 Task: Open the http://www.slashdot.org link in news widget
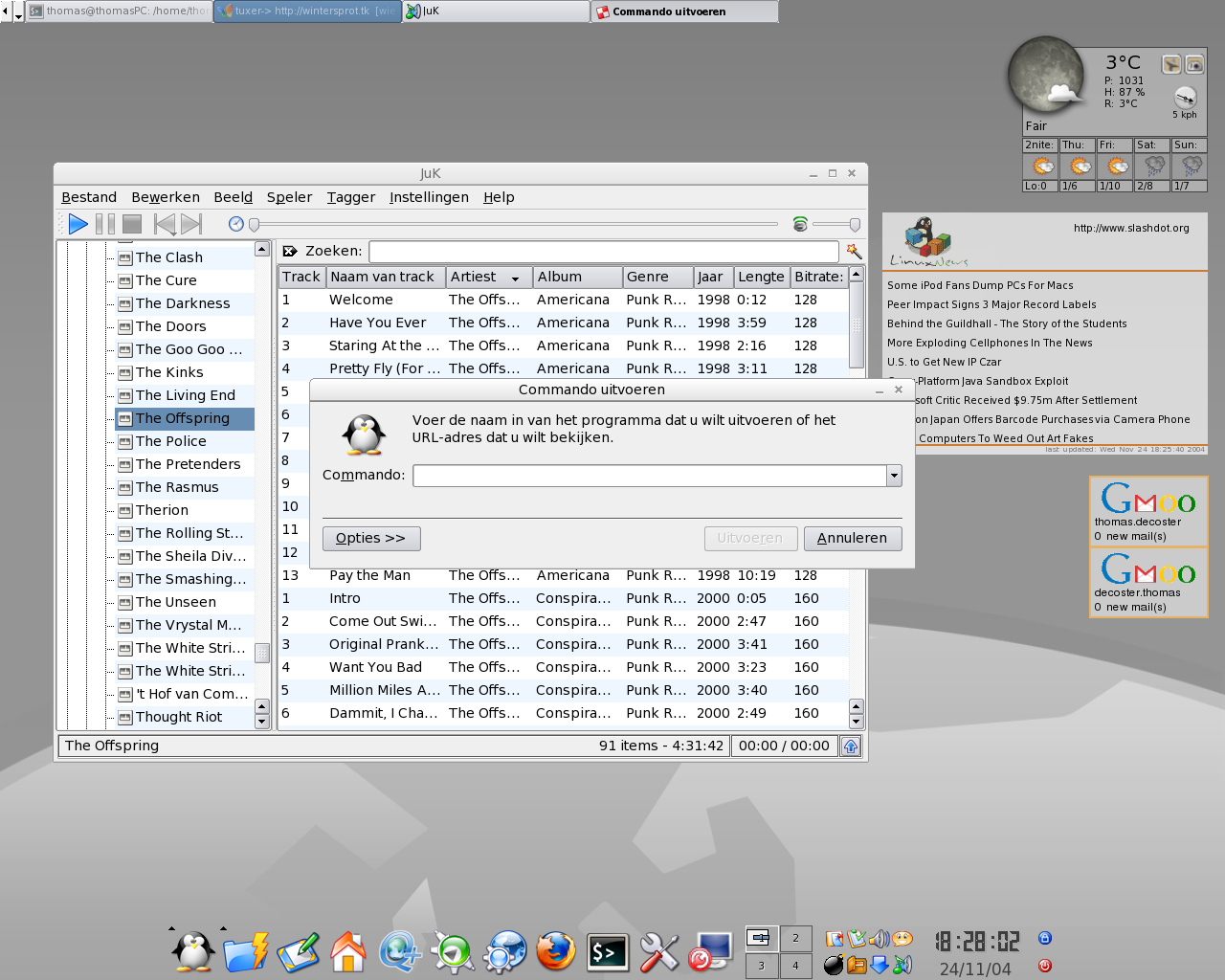[x=1131, y=228]
